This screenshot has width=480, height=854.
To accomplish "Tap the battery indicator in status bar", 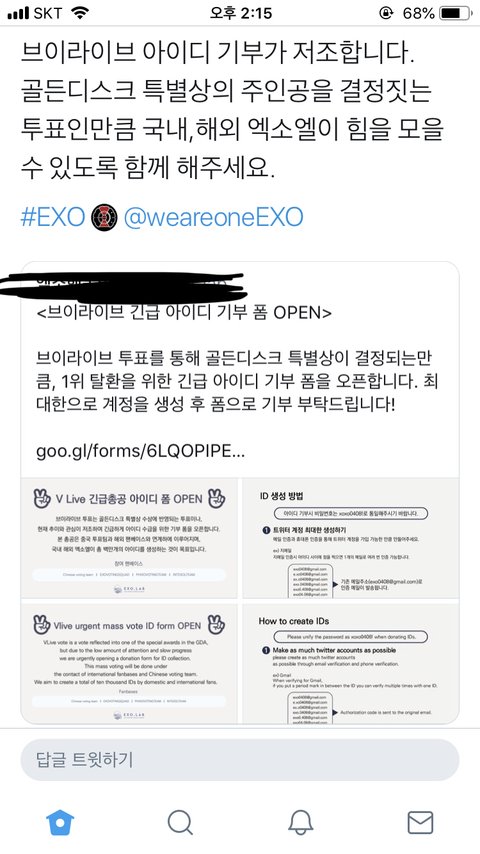I will 455,14.
